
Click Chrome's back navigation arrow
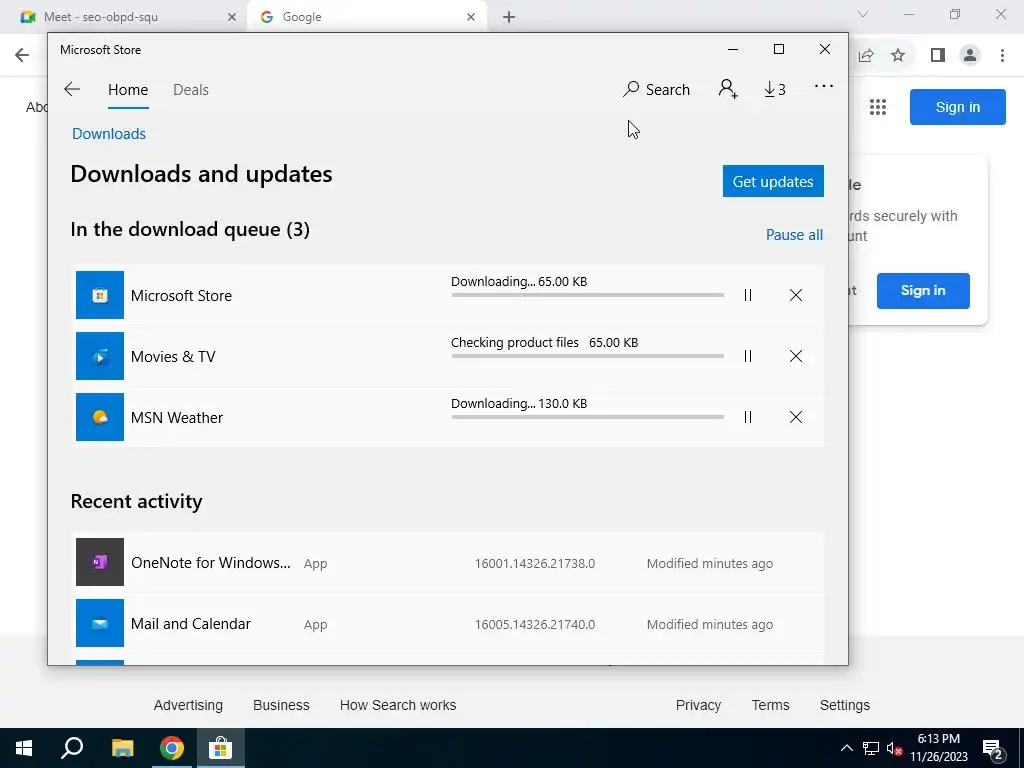[x=22, y=55]
